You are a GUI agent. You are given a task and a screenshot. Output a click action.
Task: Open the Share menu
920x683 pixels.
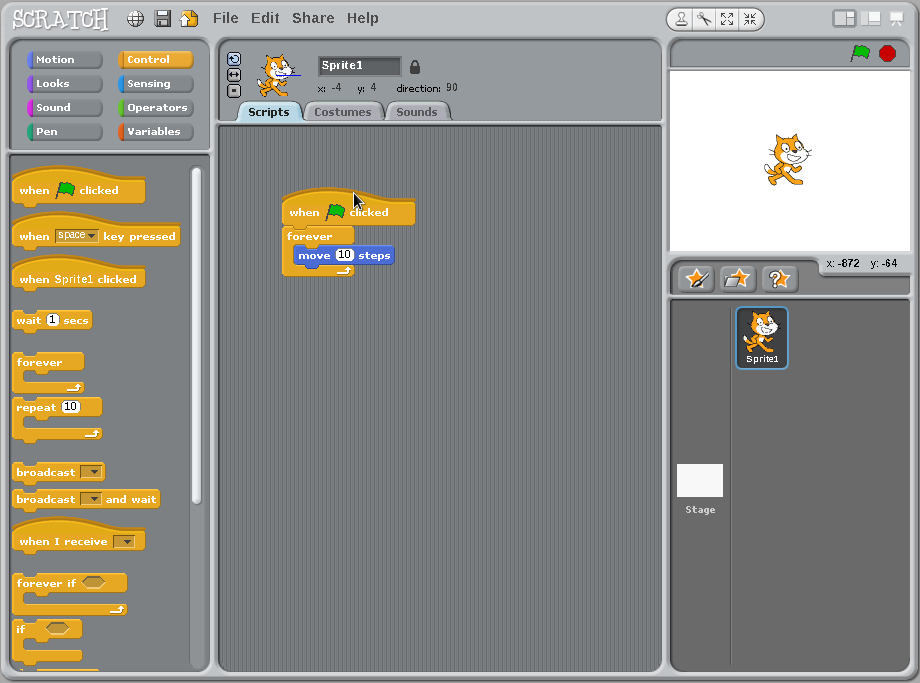pyautogui.click(x=313, y=18)
